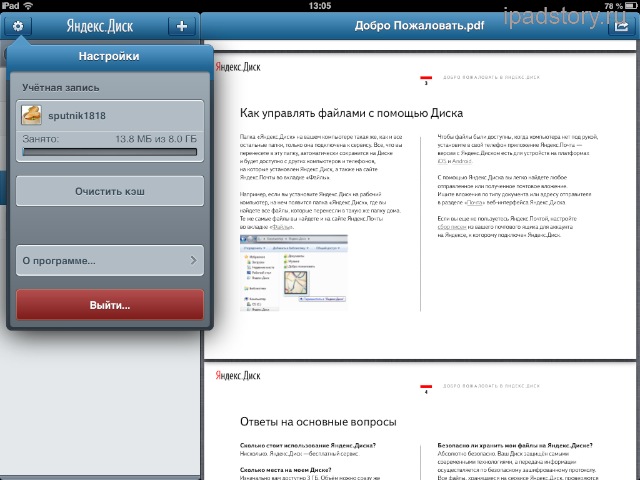Tap the question Сколько места на моем Диске?
640x480 pixels.
click(x=286, y=470)
